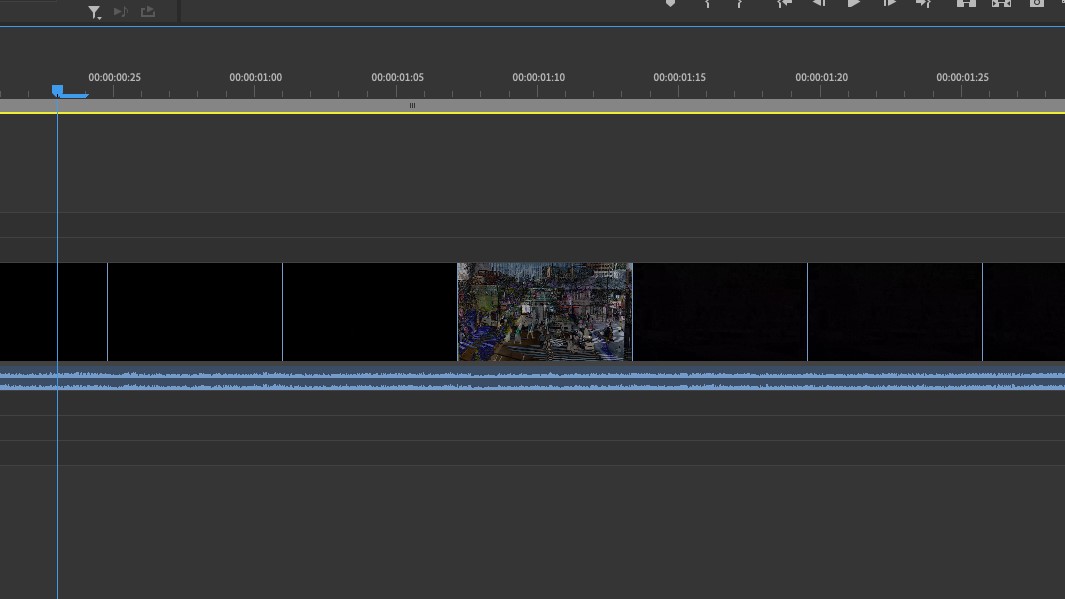Click the ruler at 00:00:01:10

(539, 77)
